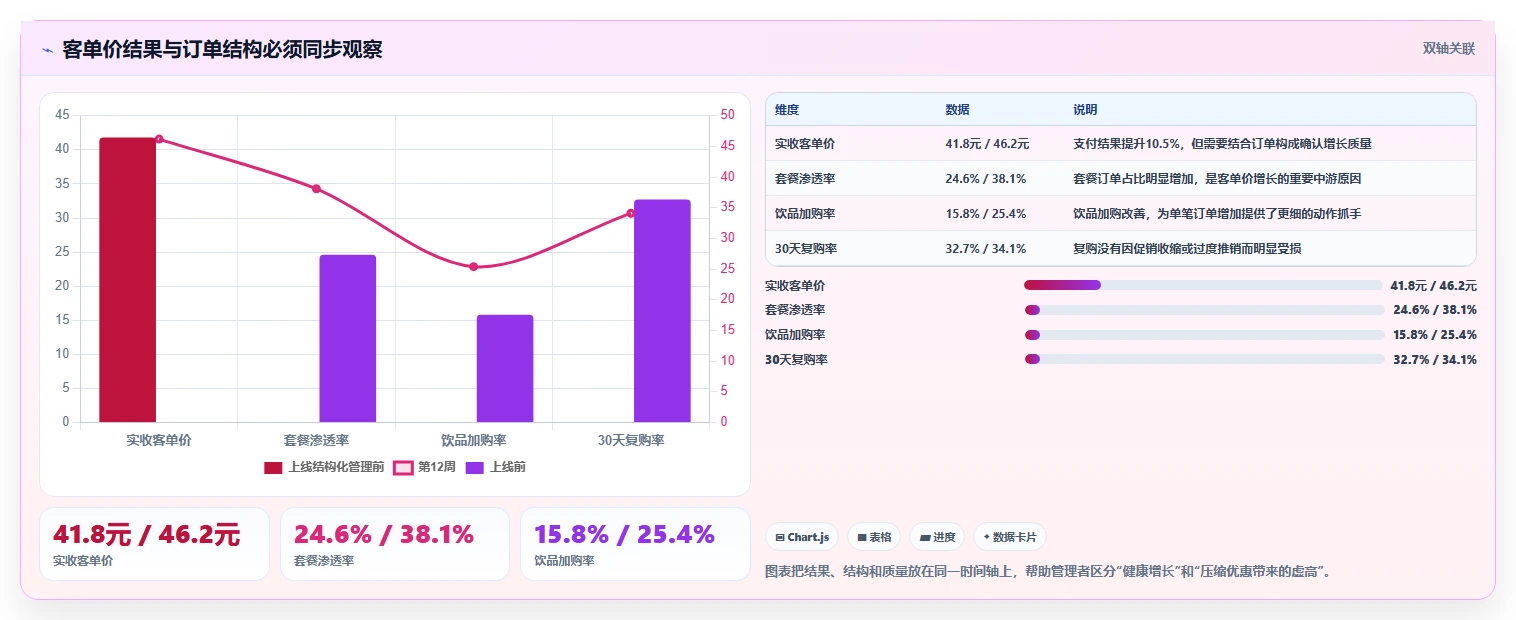Image resolution: width=1516 pixels, height=620 pixels.
Task: Click the red 实收客单价 bar
Action: (127, 280)
